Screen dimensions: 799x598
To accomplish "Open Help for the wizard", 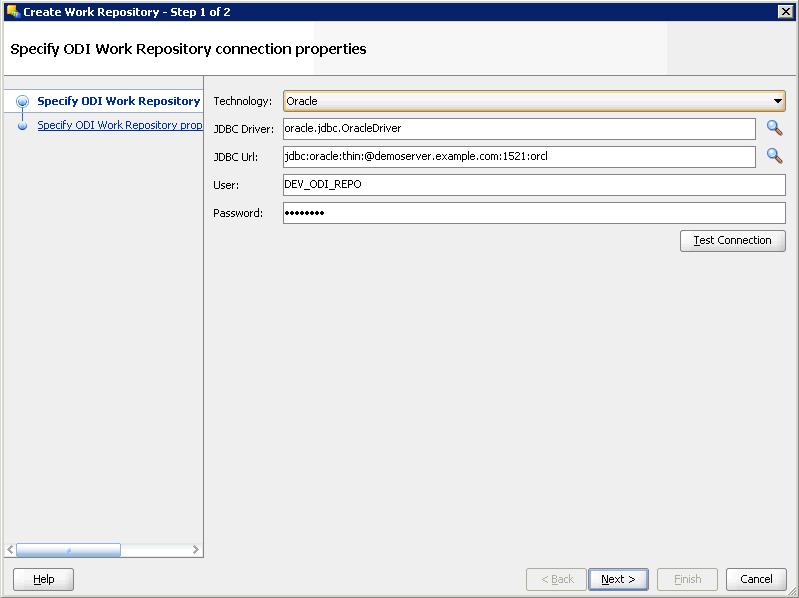I will pos(43,579).
